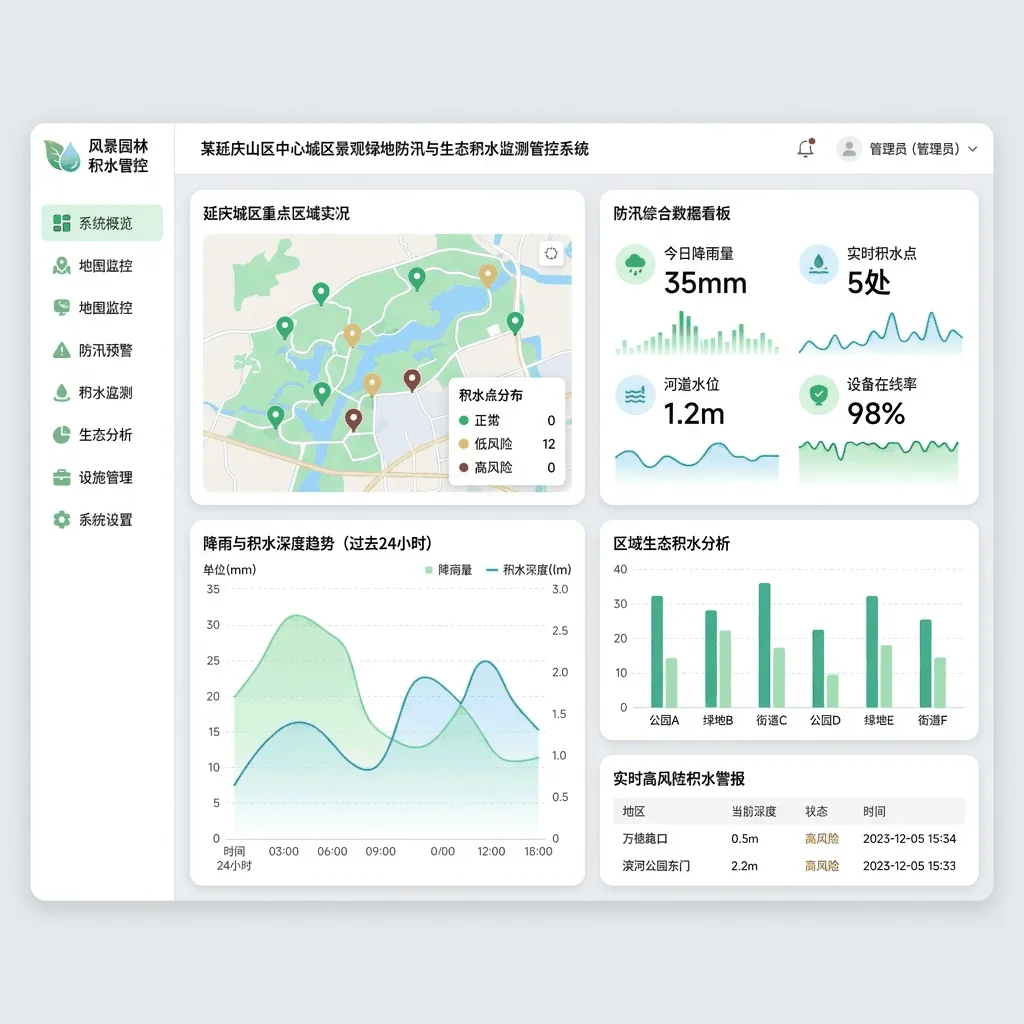Click the 滨河公园东门 alarm row name
The width and height of the screenshot is (1024, 1024).
656,866
